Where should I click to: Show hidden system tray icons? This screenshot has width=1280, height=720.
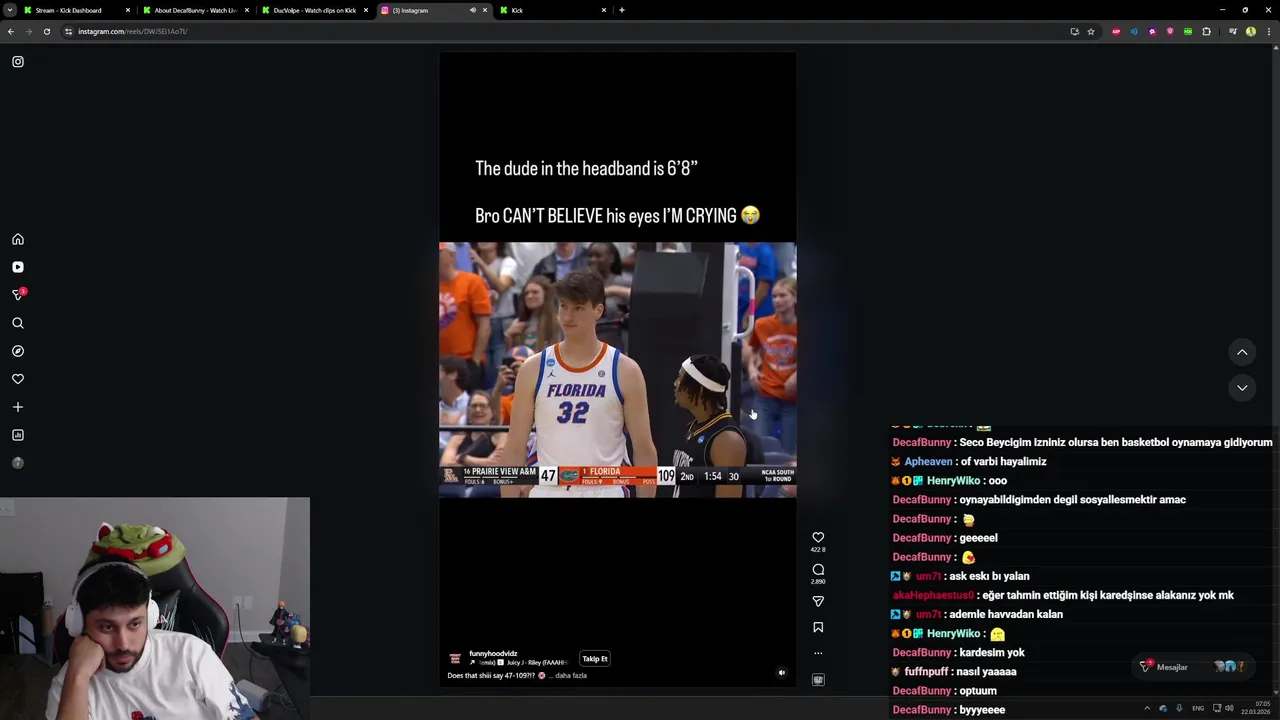[x=1147, y=708]
